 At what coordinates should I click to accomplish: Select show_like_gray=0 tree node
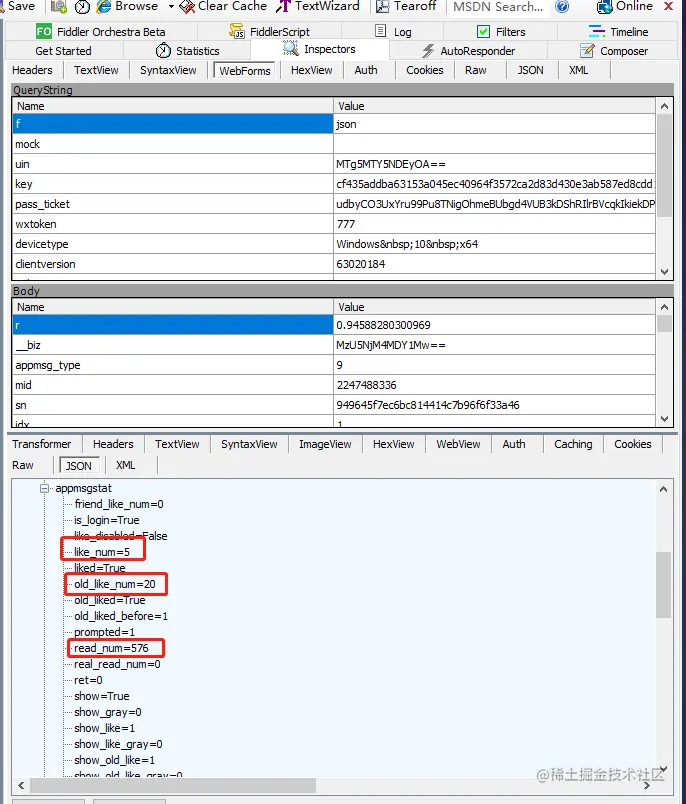click(x=118, y=744)
